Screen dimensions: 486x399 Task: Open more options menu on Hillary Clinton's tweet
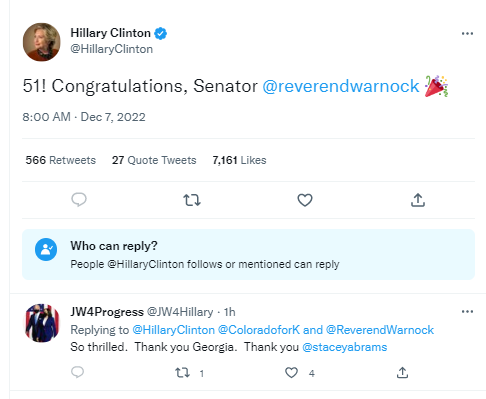[x=467, y=33]
